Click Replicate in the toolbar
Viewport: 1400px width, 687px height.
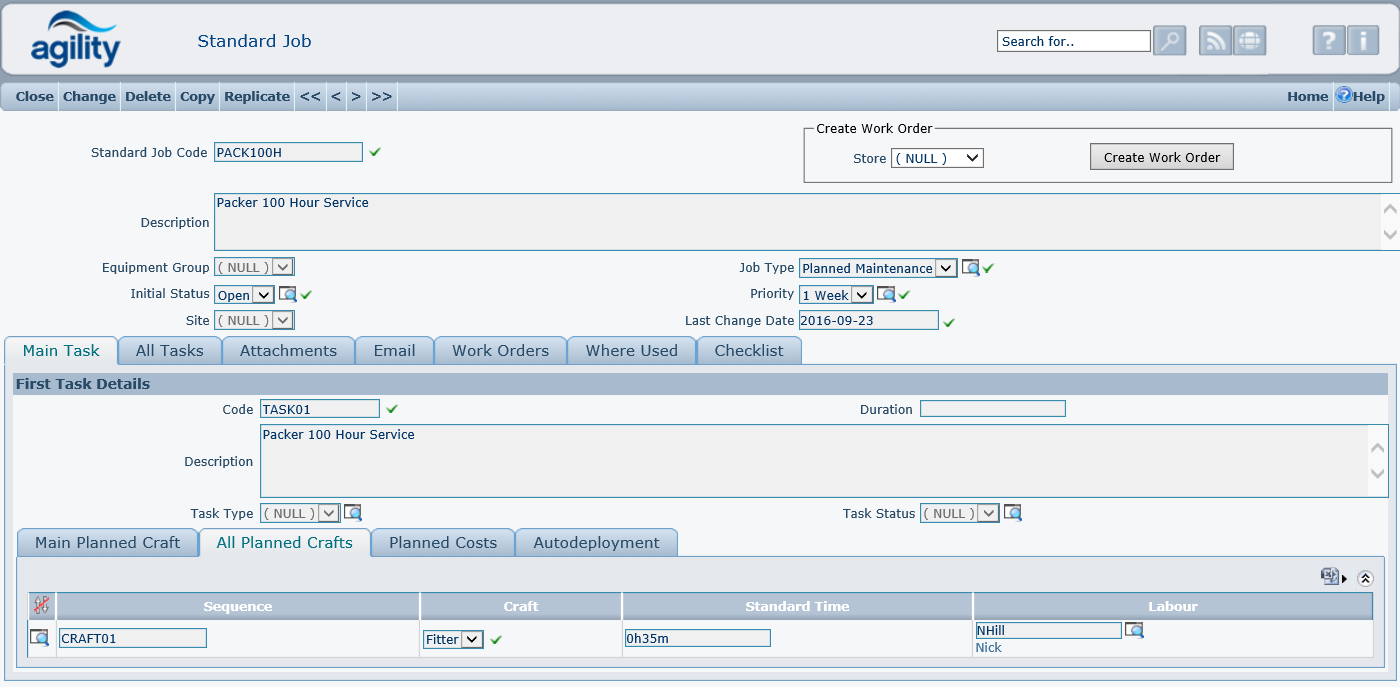coord(257,97)
